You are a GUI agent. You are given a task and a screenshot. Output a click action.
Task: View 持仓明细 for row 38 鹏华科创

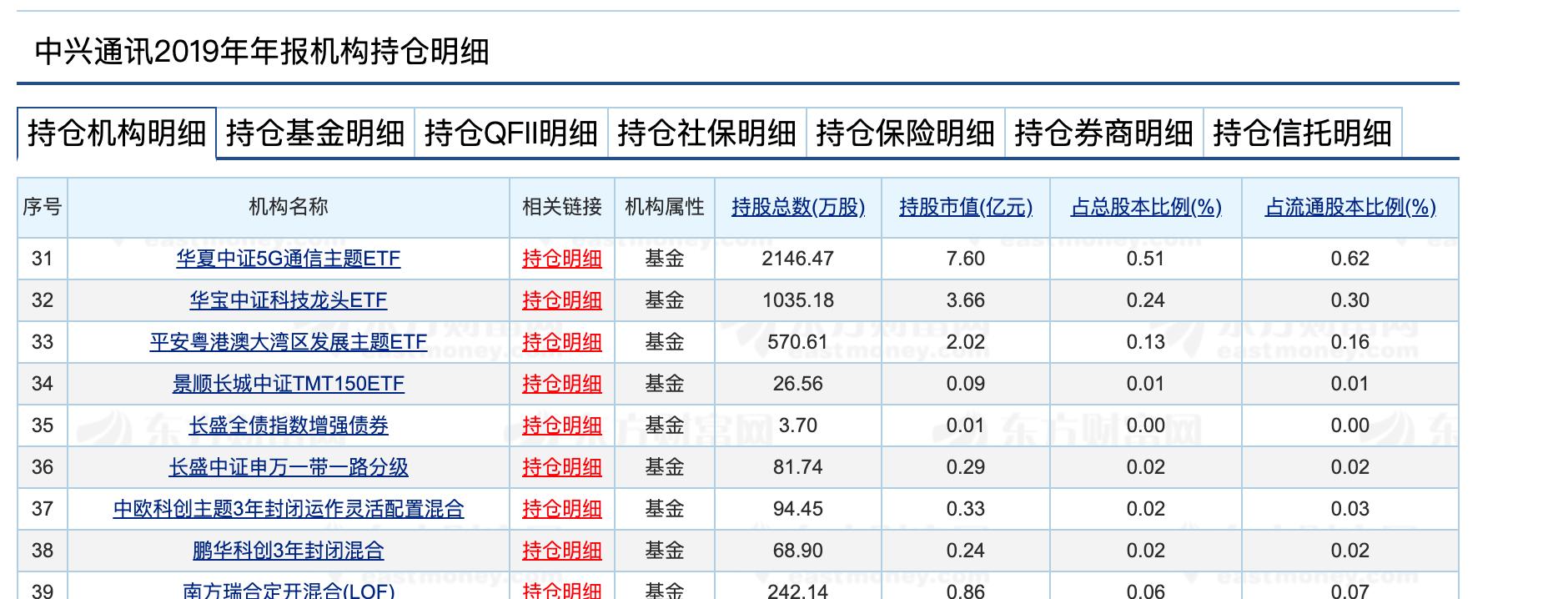562,551
